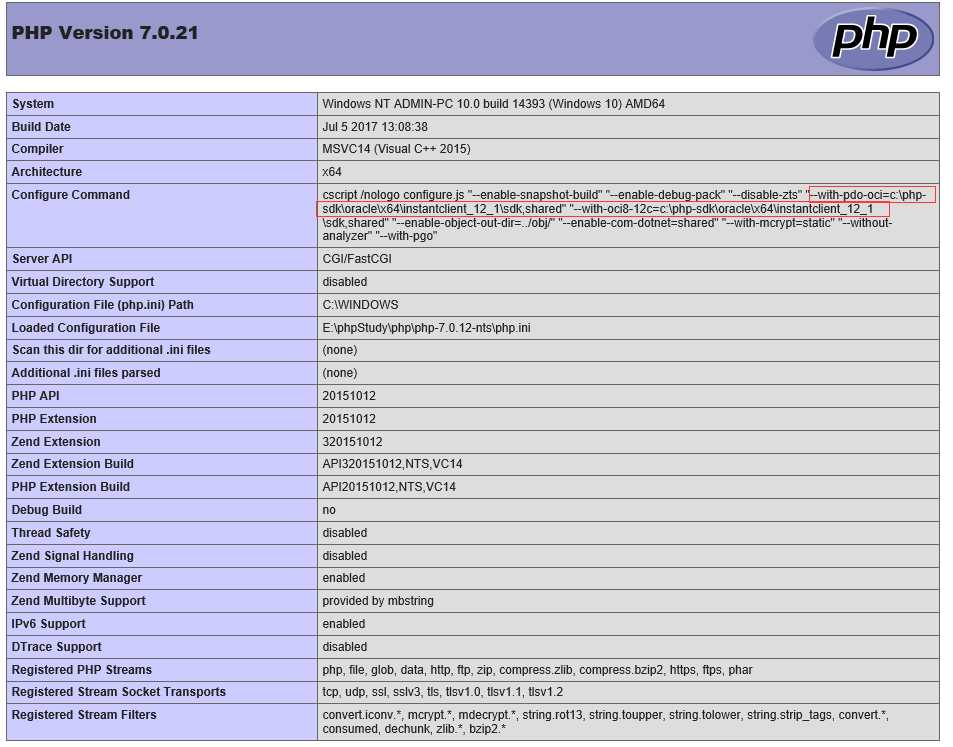Click the 'tcp, udp, ssl, sslv3, tls' transports list
This screenshot has height=747, width=953.
click(442, 692)
